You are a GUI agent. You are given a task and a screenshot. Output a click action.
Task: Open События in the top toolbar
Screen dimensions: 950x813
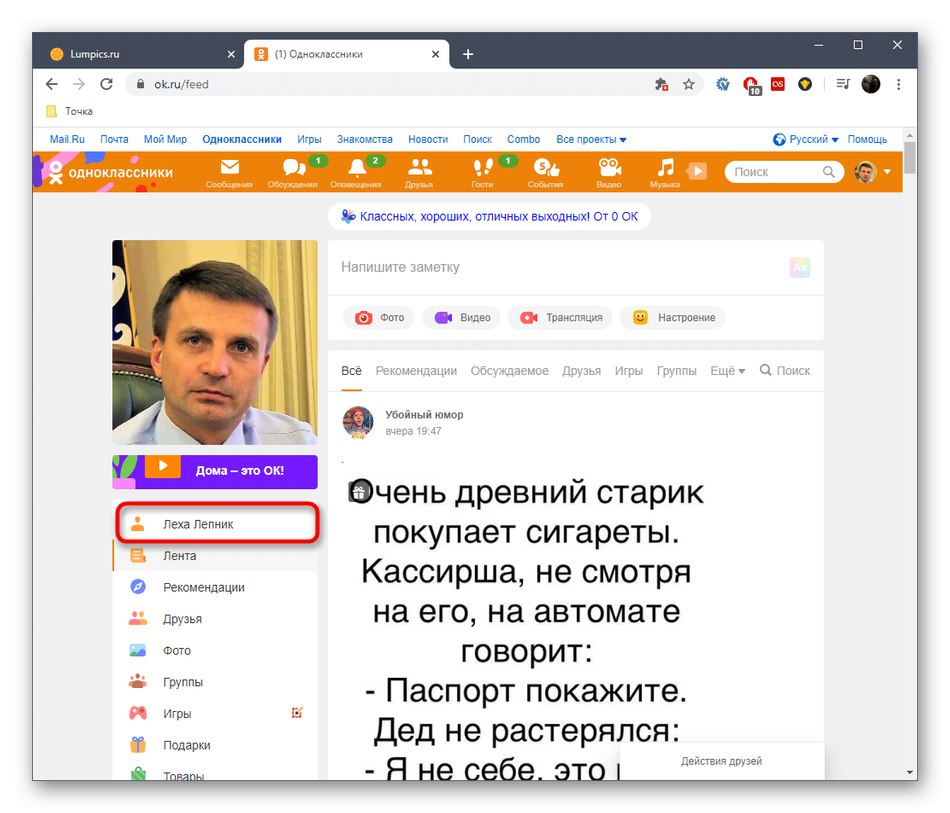pos(547,172)
